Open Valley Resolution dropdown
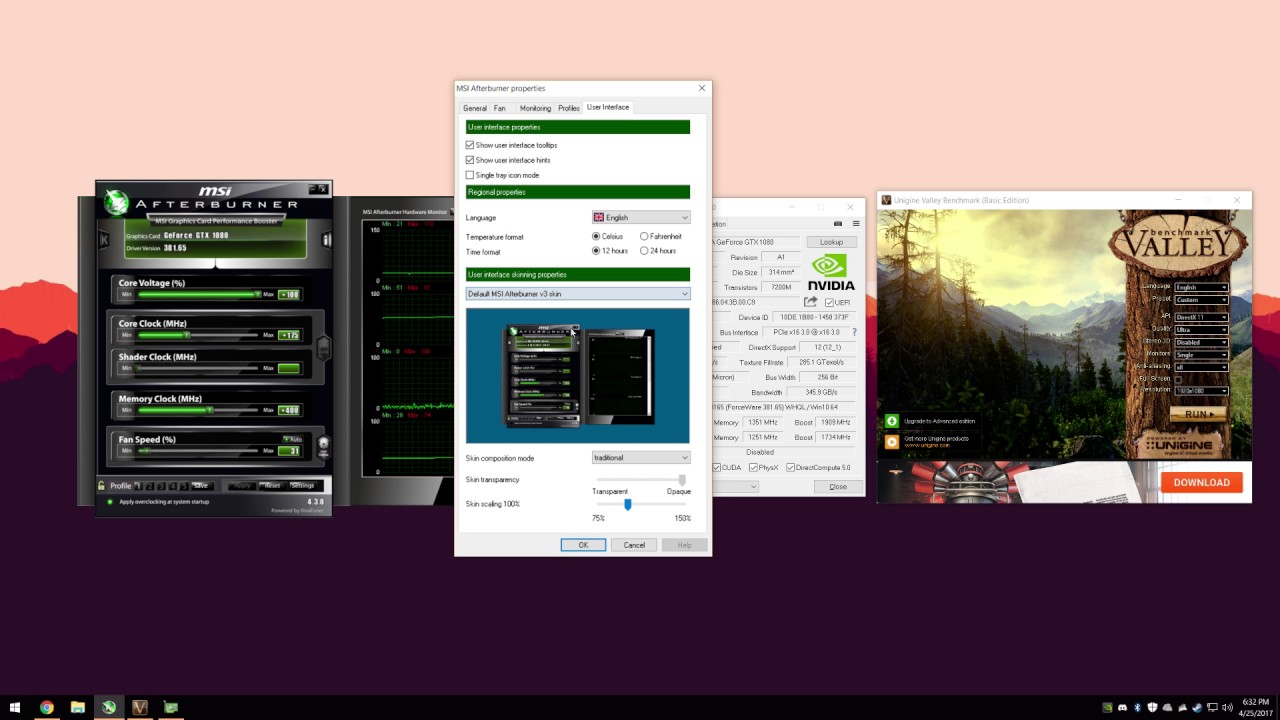 pyautogui.click(x=1201, y=391)
